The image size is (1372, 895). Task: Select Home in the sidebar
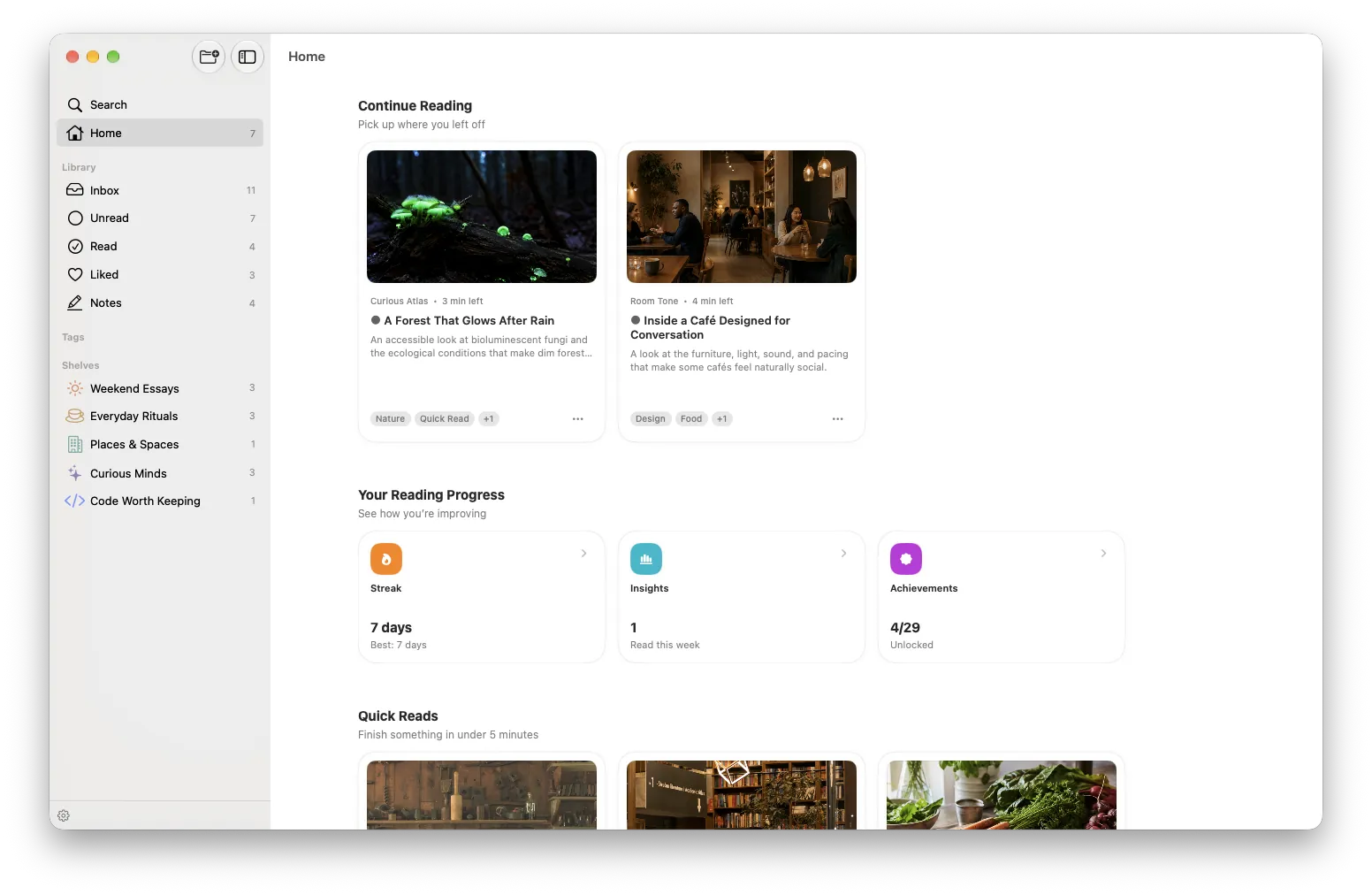click(x=160, y=133)
